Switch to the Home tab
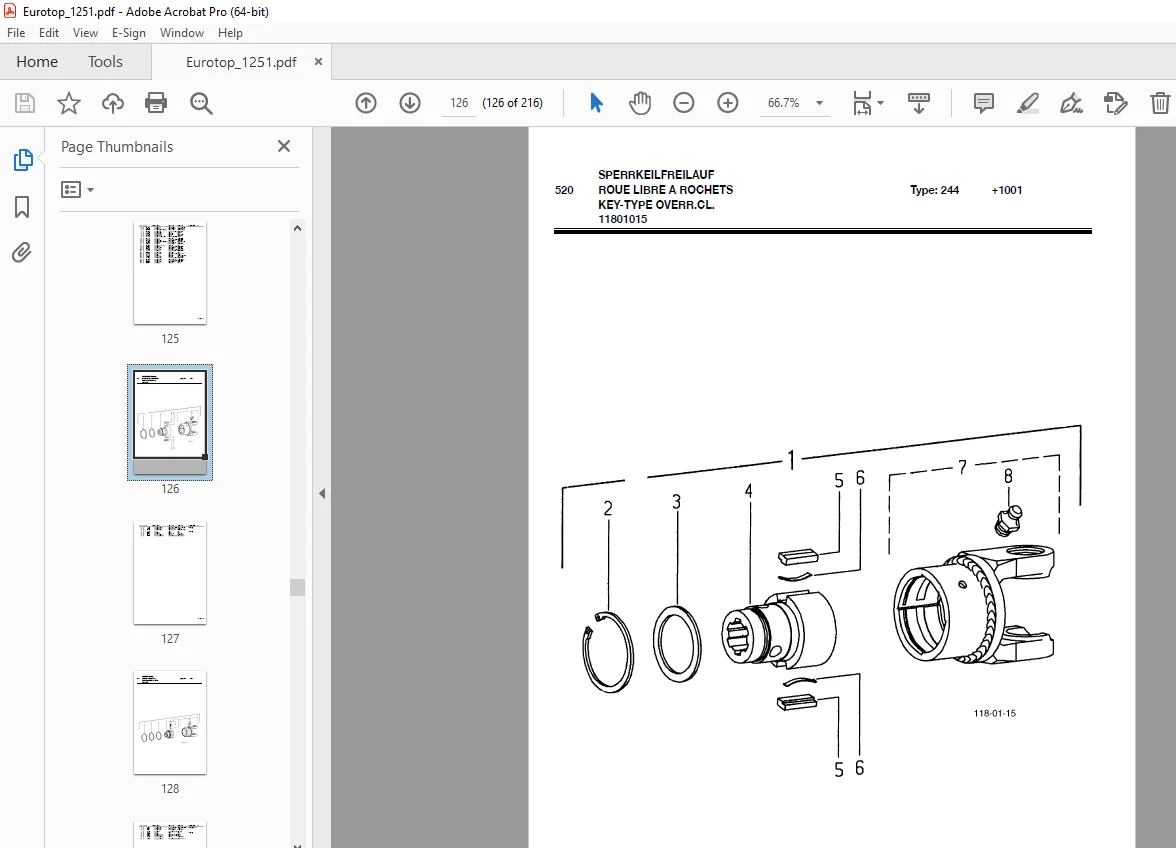This screenshot has width=1176, height=848. pos(37,61)
